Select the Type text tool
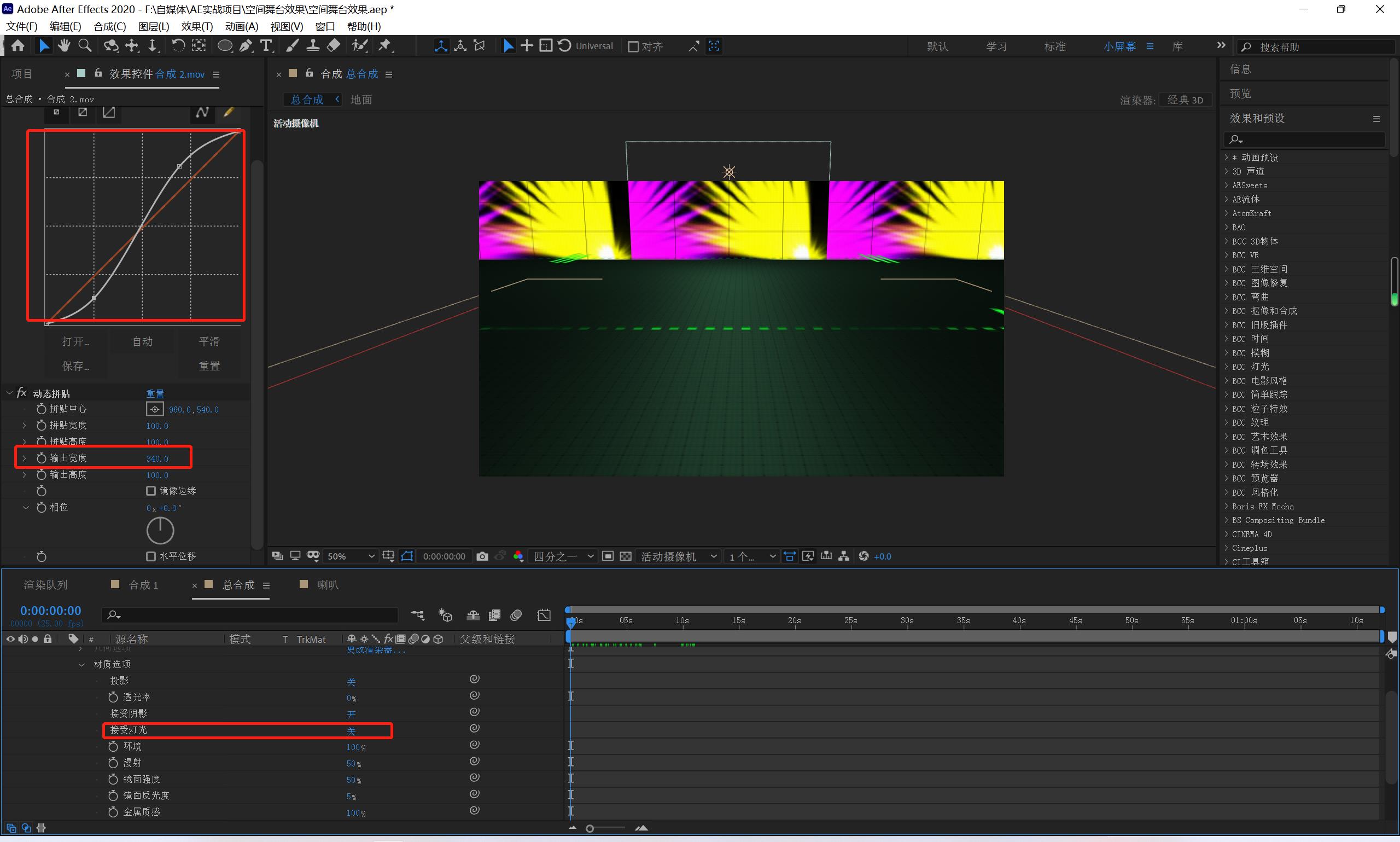Screen dimensions: 1400x842 (x=266, y=46)
